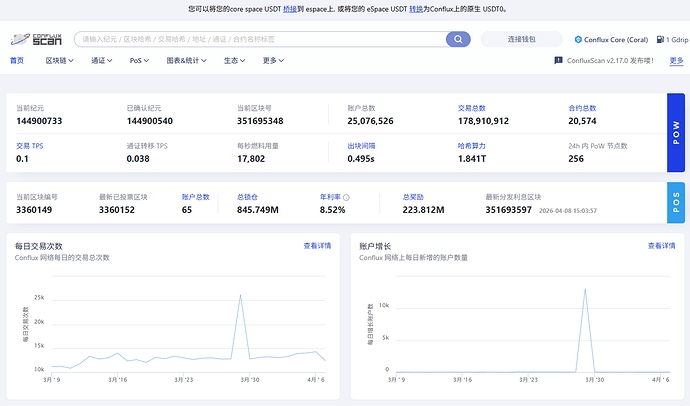Open the 生态 dropdown menu
This screenshot has width=690, height=406.
pyautogui.click(x=234, y=61)
